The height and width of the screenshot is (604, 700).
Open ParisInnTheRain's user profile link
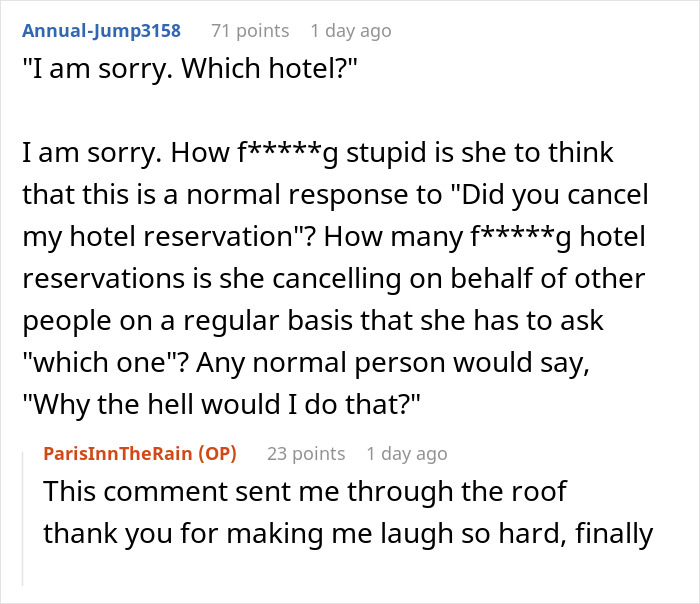tap(122, 453)
